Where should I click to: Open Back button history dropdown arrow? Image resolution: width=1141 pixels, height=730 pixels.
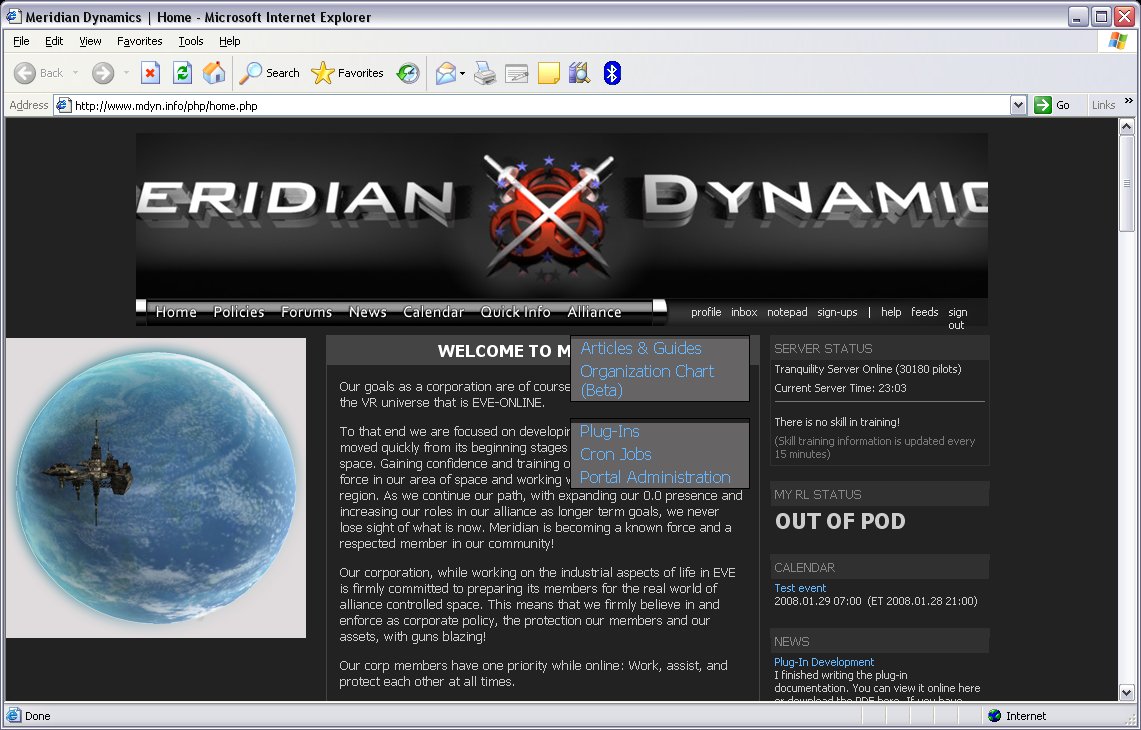click(75, 73)
